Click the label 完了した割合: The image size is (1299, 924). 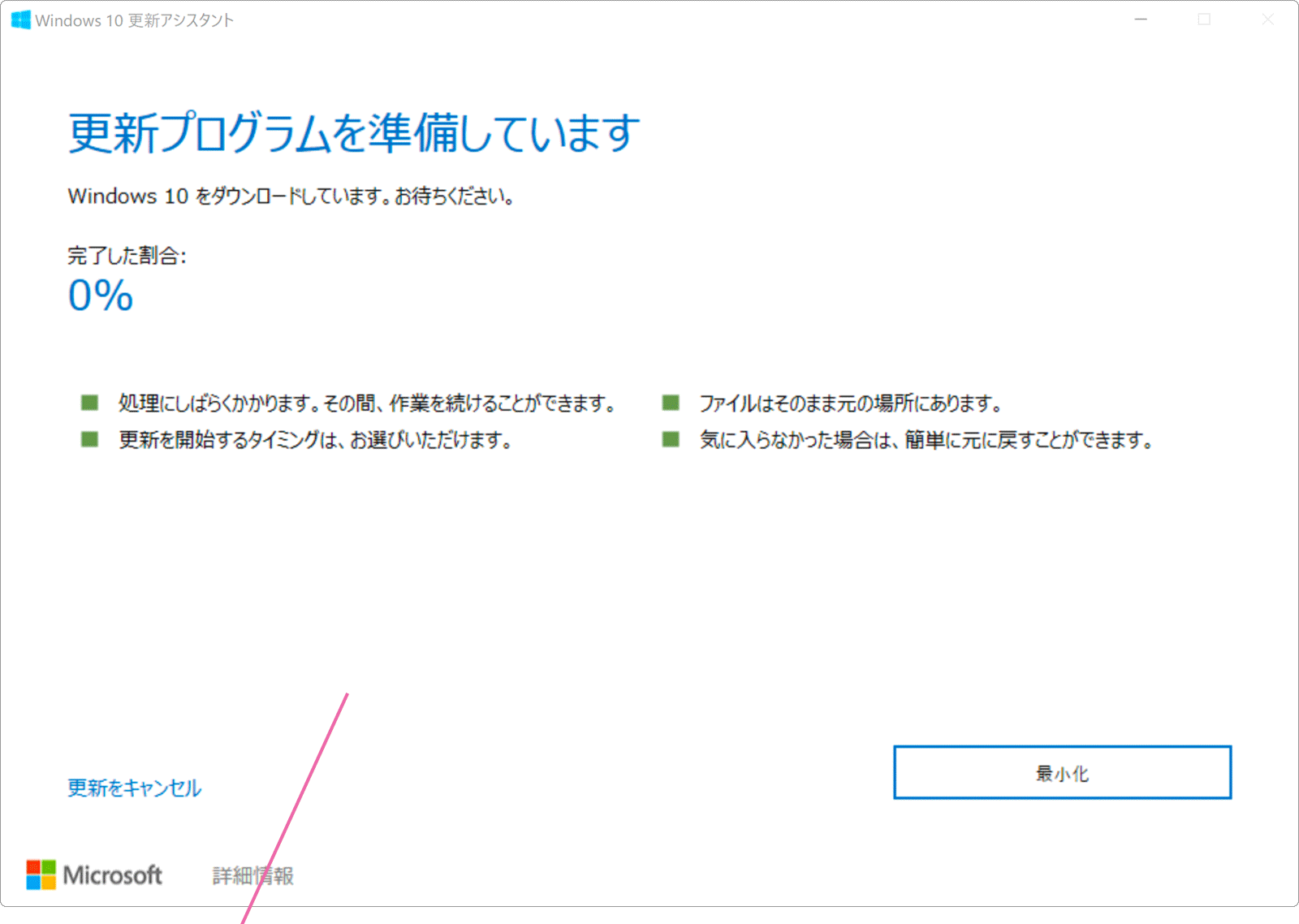point(127,256)
